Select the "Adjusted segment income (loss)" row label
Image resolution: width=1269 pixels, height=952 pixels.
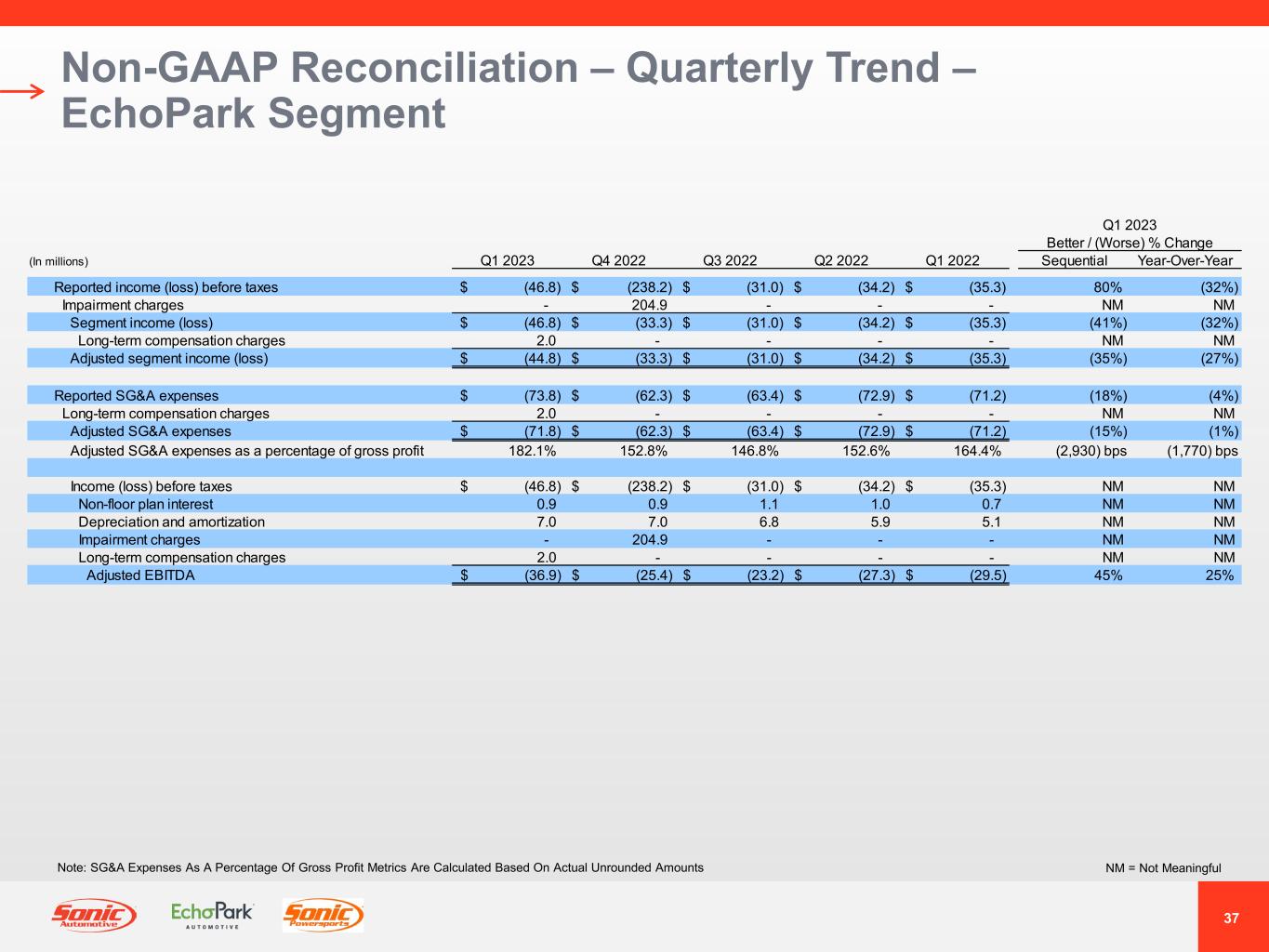tap(169, 358)
